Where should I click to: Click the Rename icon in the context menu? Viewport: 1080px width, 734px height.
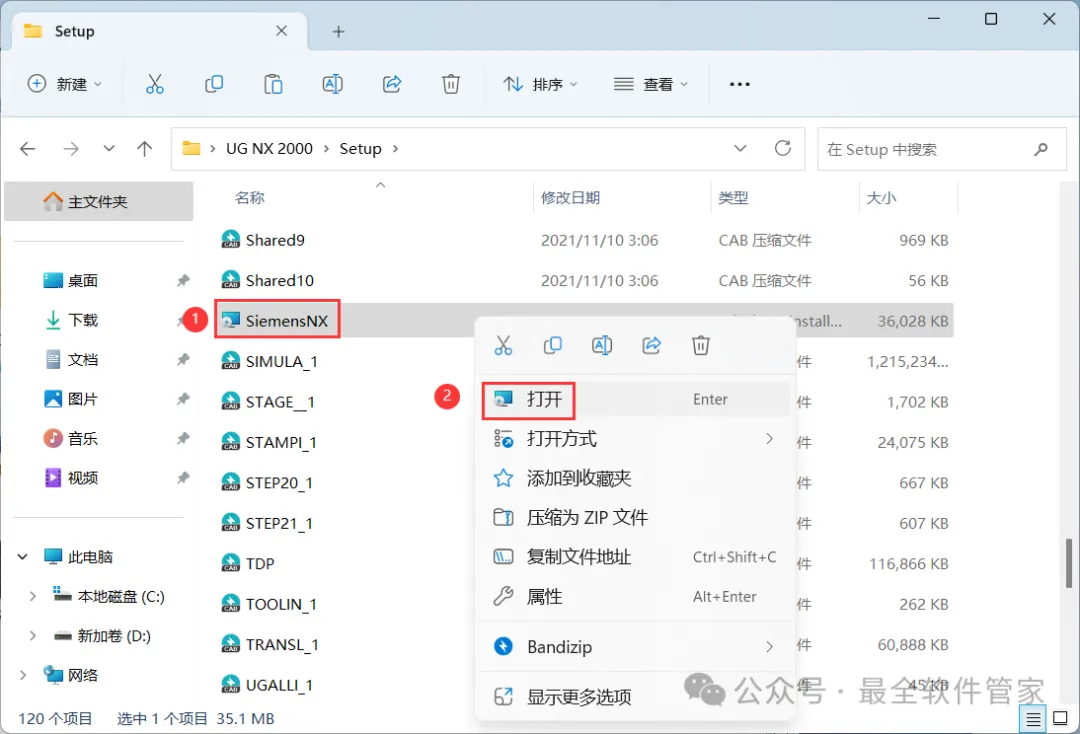602,345
